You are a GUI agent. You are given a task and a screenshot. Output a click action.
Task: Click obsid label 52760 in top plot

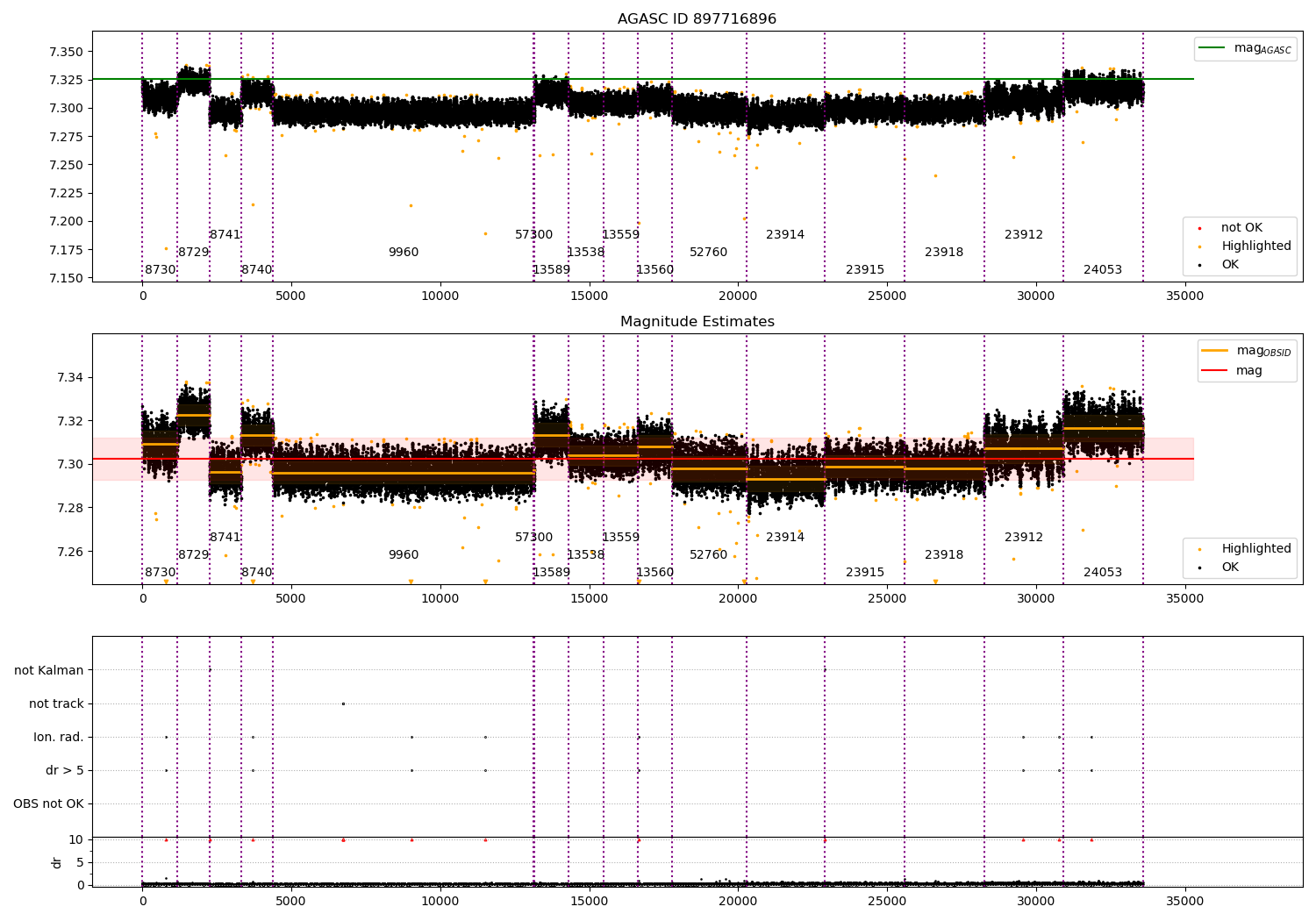(709, 253)
